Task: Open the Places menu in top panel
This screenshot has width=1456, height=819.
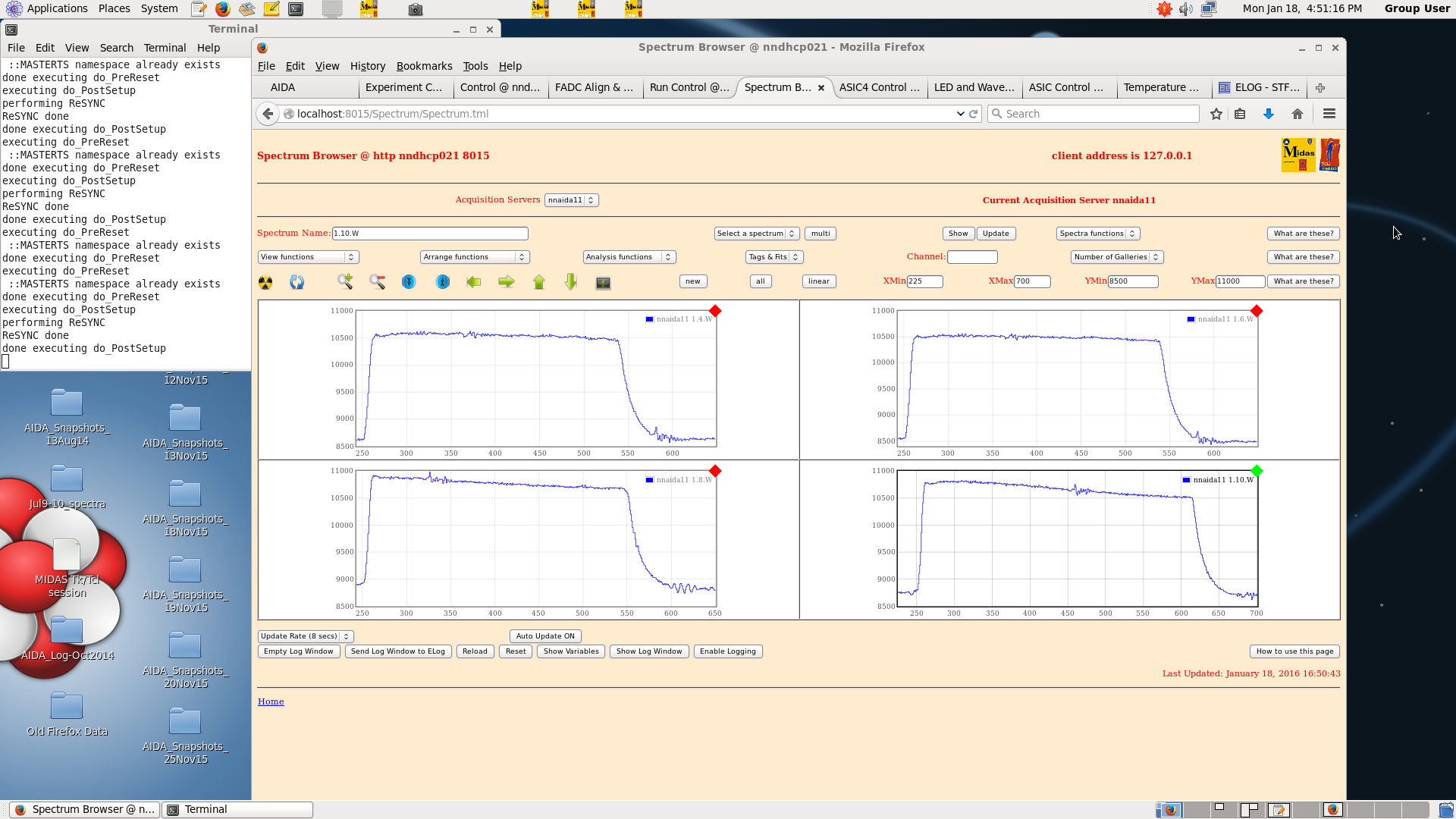Action: tap(114, 8)
